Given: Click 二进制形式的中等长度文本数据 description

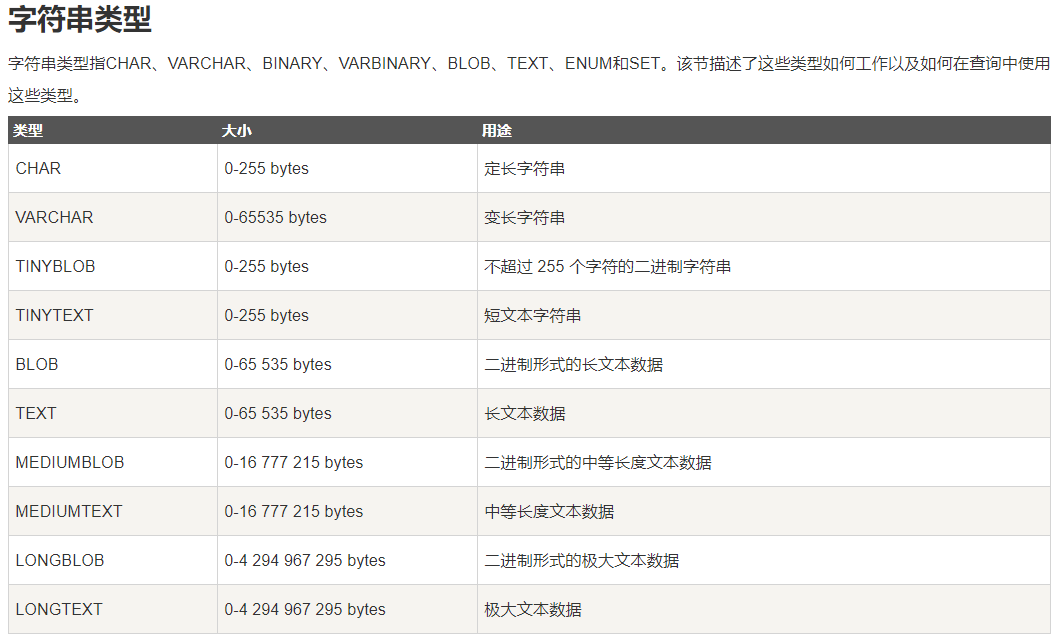Looking at the screenshot, I should click(598, 463).
